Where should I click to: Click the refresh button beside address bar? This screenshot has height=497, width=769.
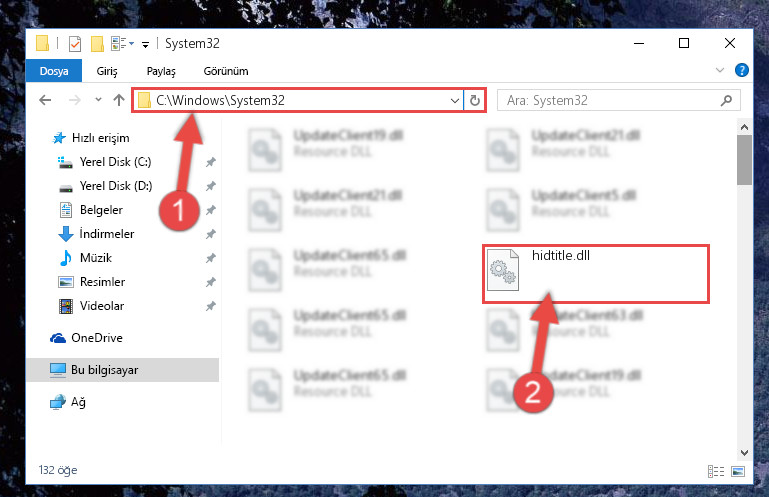(475, 101)
